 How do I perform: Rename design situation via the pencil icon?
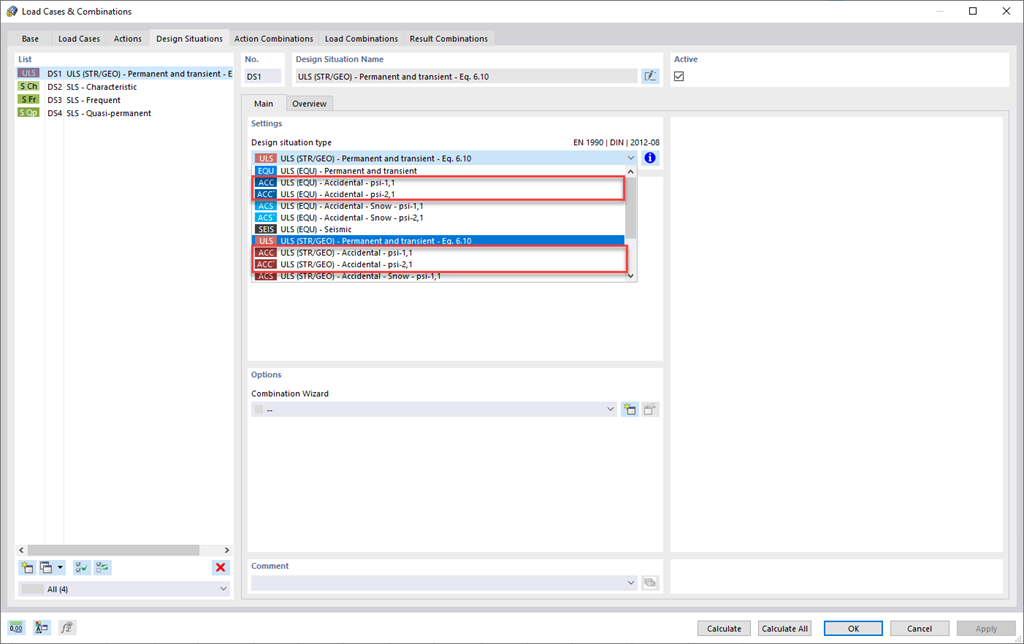coord(650,75)
